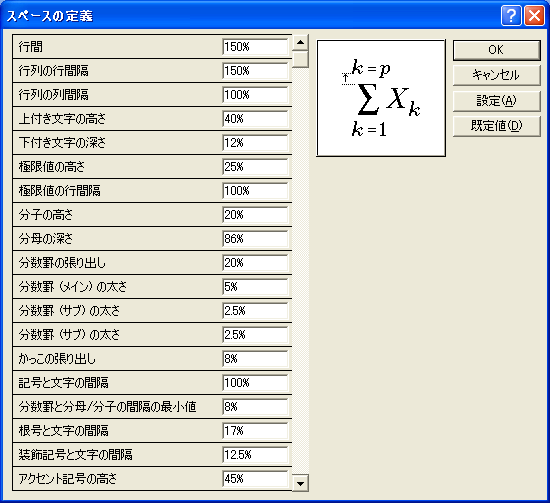Viewport: 550px width, 503px height.
Task: Click the 行間 value field
Action: click(255, 47)
